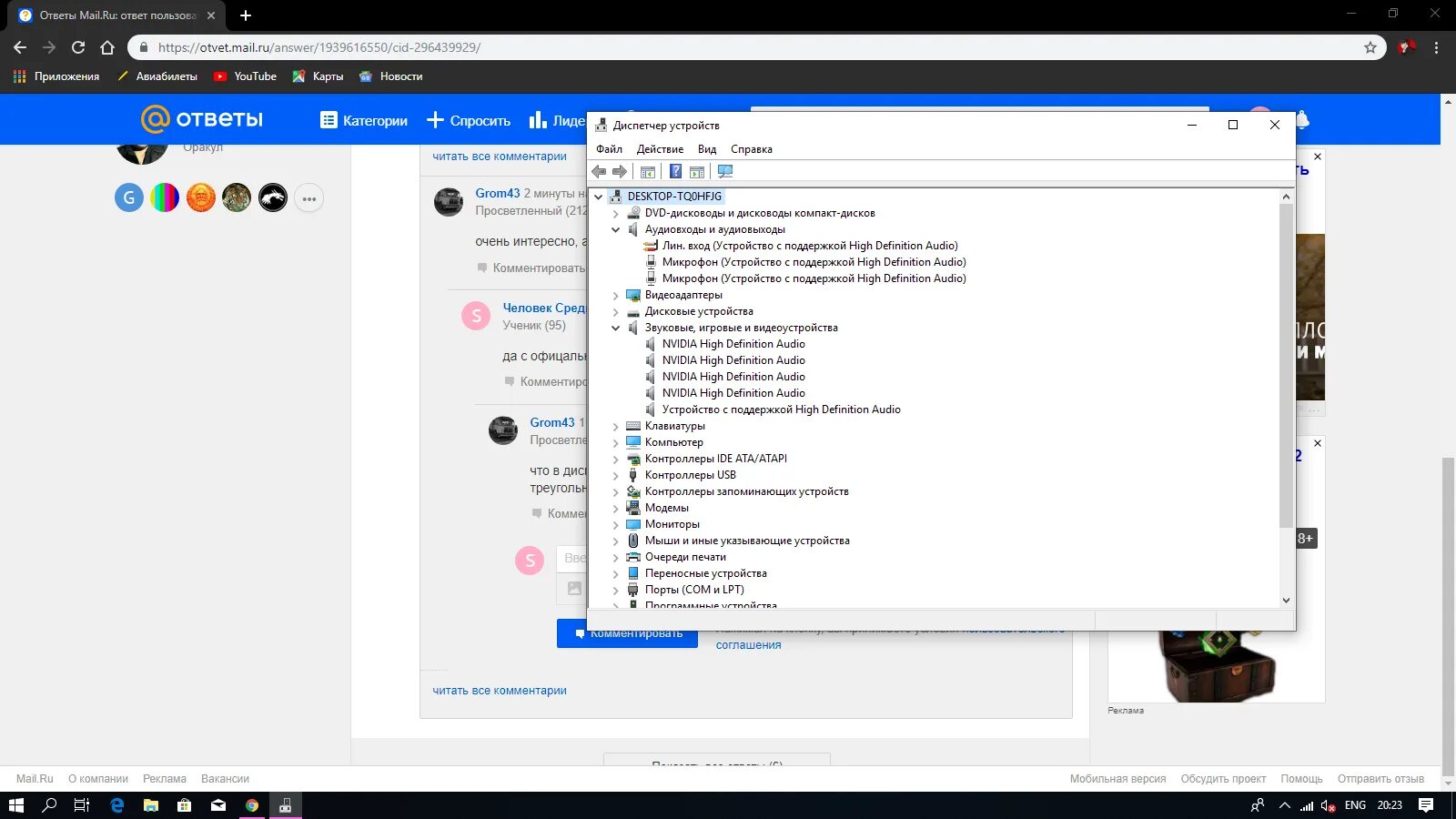Click the upper читать все комментарии link

(500, 157)
